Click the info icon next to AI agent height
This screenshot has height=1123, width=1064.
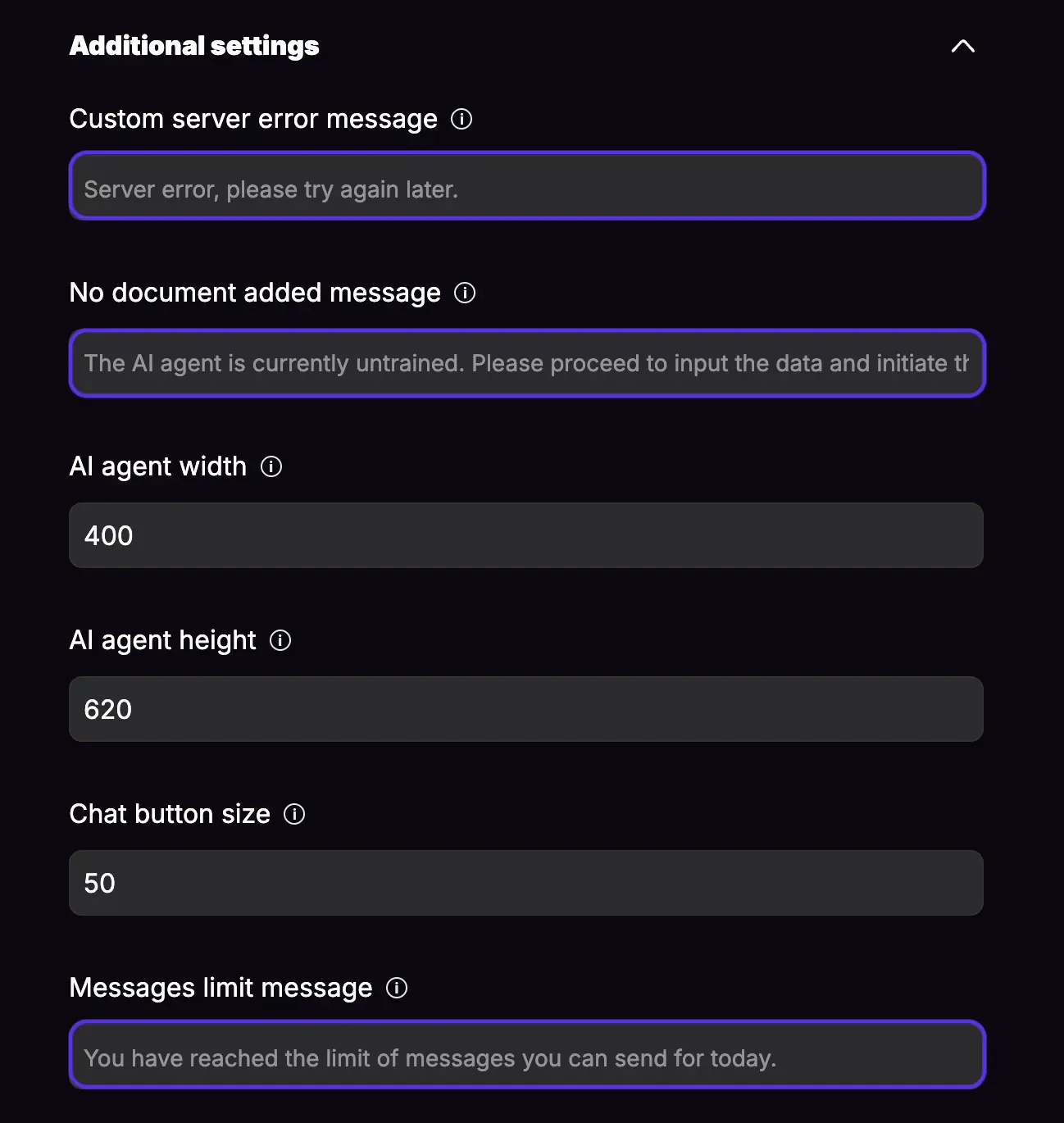tap(280, 640)
